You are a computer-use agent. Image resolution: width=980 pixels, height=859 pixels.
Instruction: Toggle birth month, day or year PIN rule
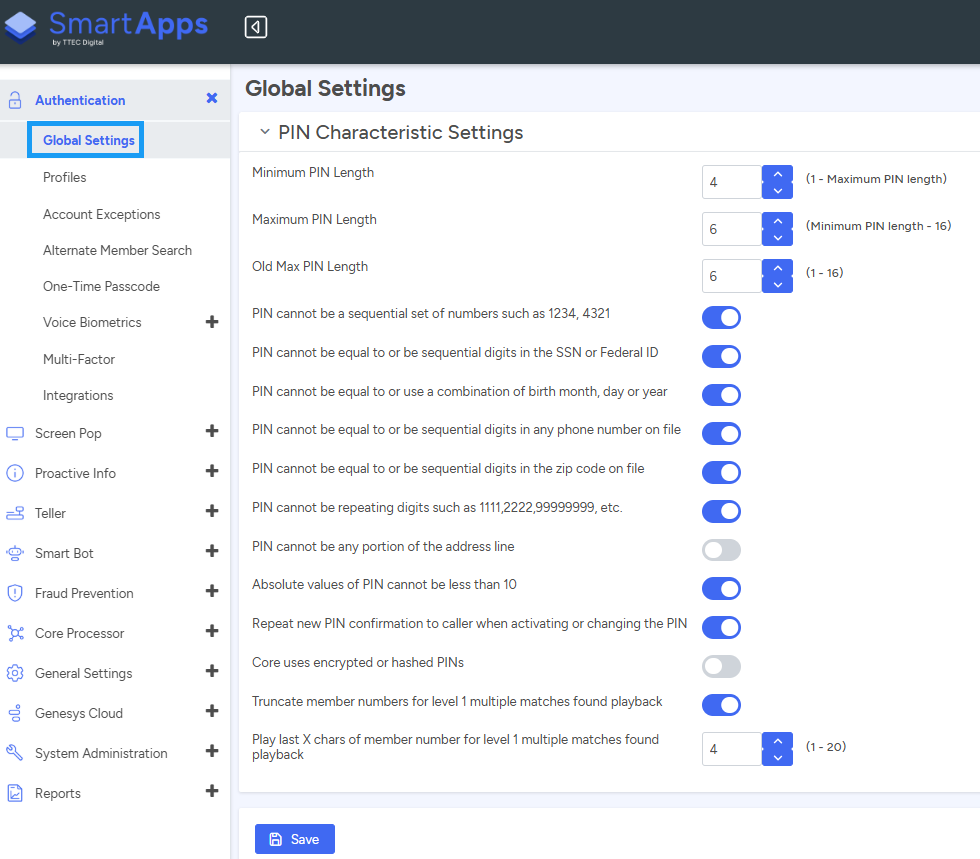point(721,395)
